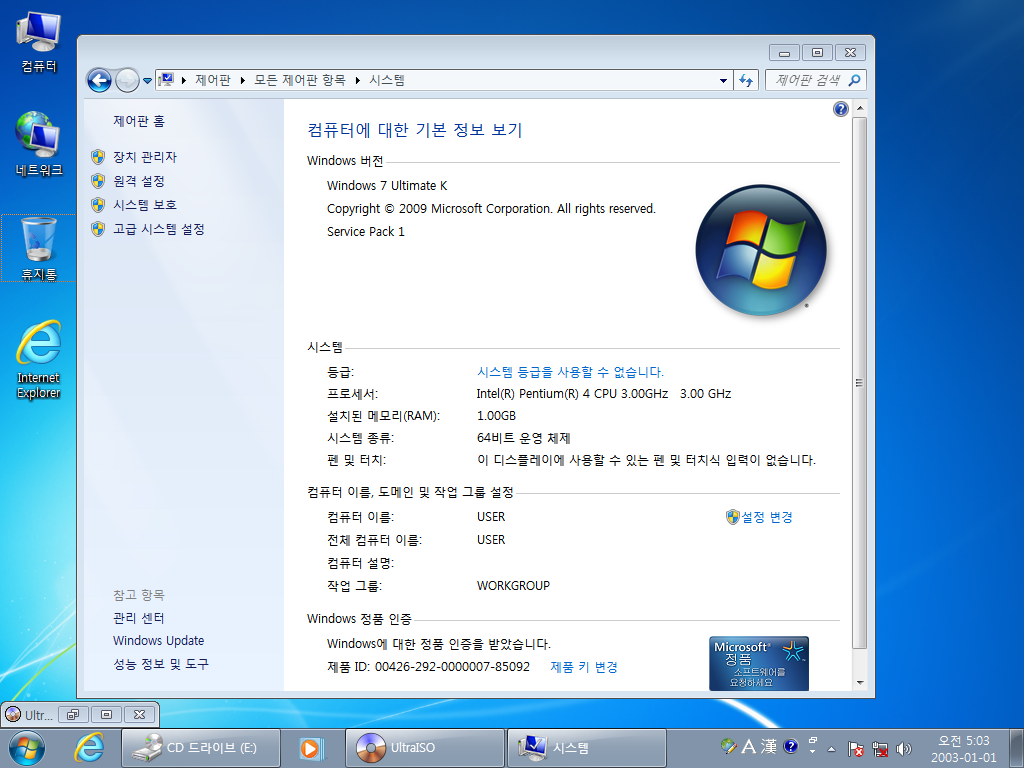Open recent pages dropdown next to nav arrows
Image resolution: width=1024 pixels, height=768 pixels.
148,81
